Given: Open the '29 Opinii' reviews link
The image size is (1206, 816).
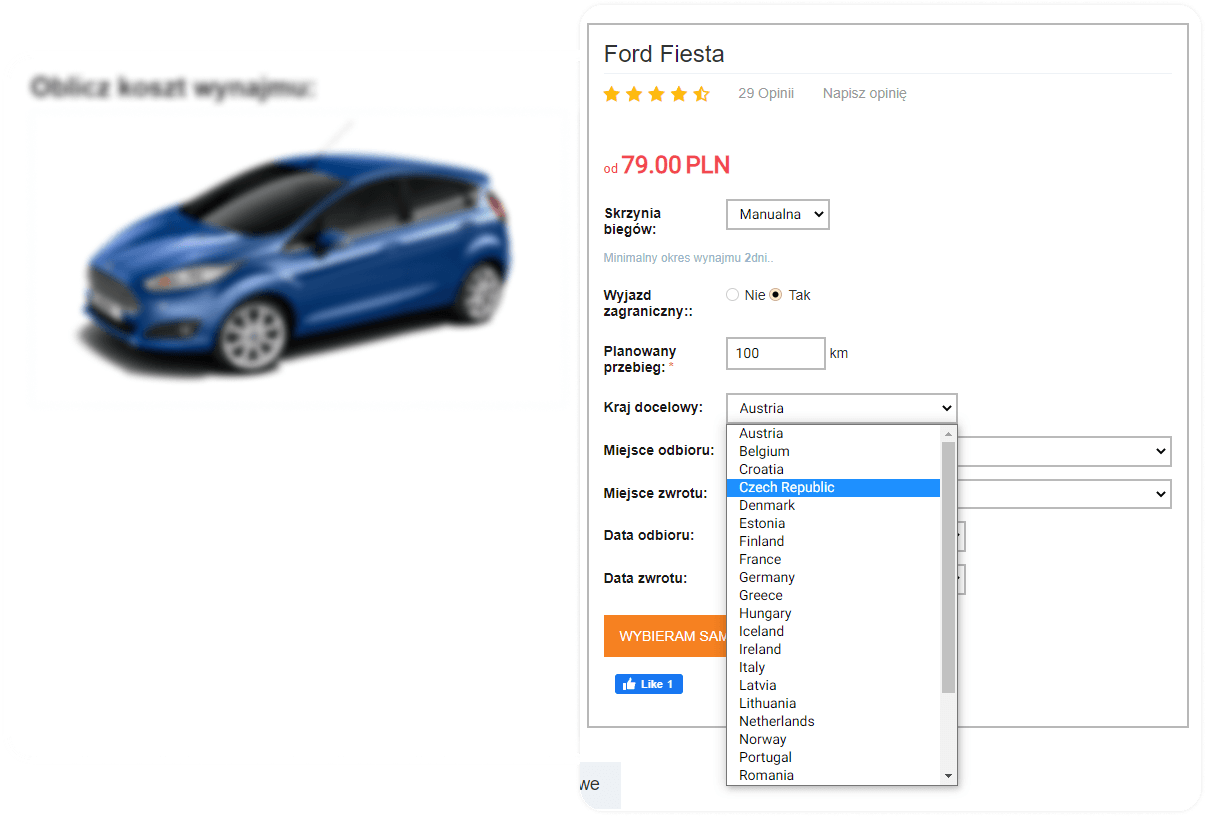Looking at the screenshot, I should click(x=766, y=94).
